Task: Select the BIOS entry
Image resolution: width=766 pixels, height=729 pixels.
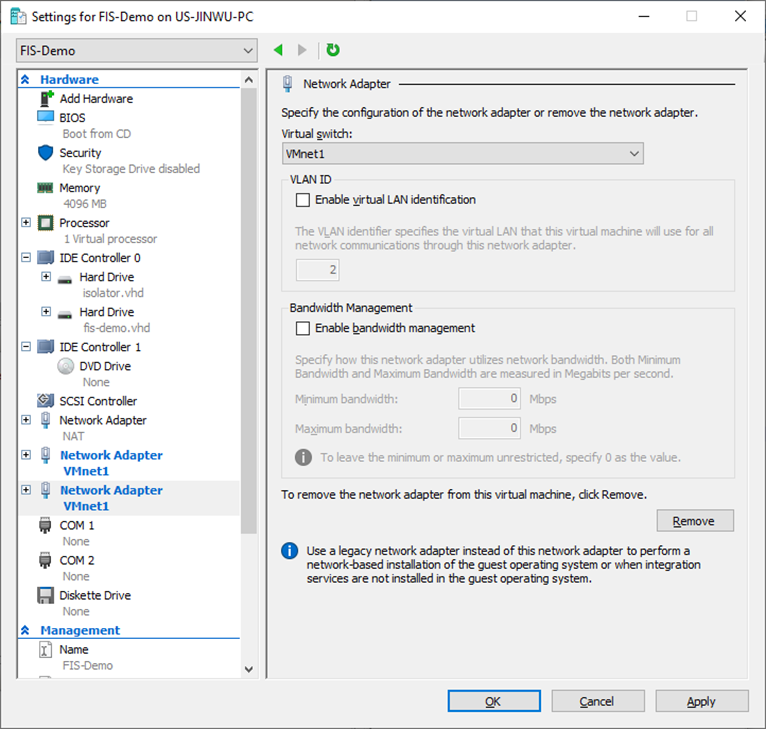Action: tap(72, 118)
